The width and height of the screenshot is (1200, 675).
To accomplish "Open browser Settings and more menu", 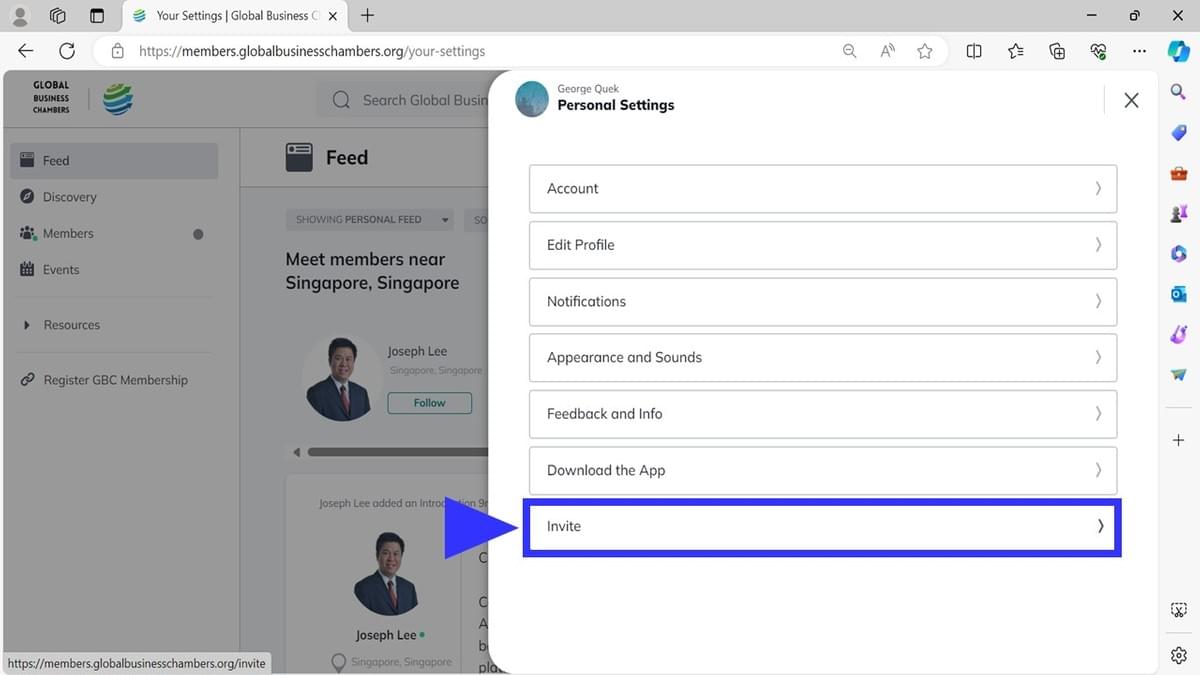I will click(1139, 51).
